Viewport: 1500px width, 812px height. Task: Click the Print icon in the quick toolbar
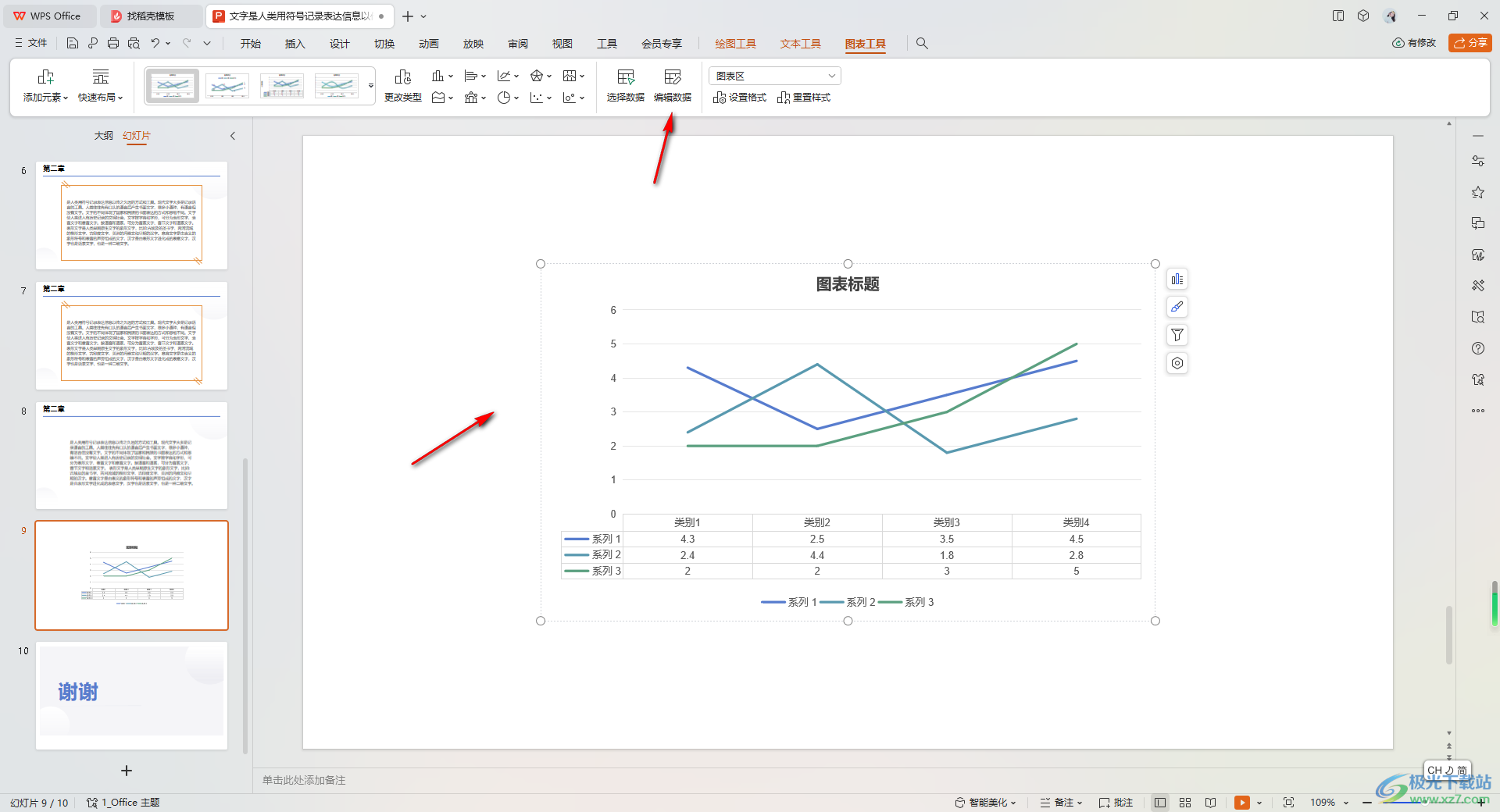[x=113, y=44]
